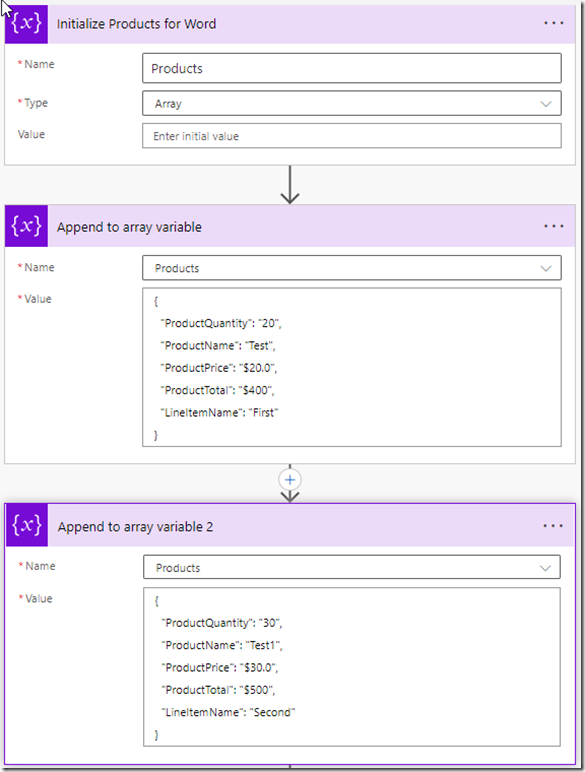Click the Enter initial value field
The image size is (585, 772).
352,136
